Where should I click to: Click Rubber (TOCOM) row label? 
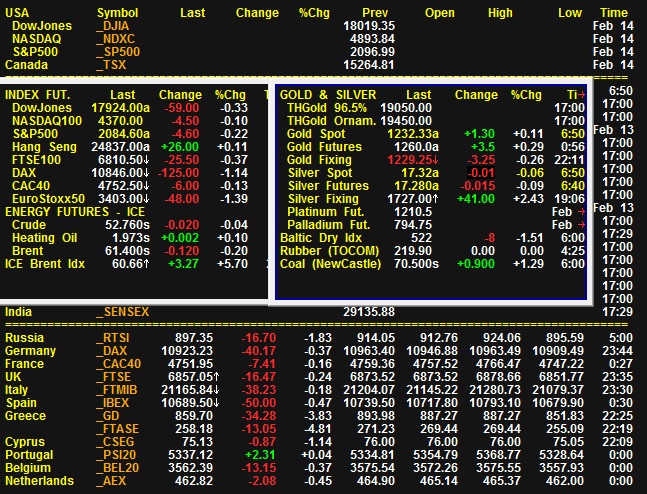click(x=329, y=251)
